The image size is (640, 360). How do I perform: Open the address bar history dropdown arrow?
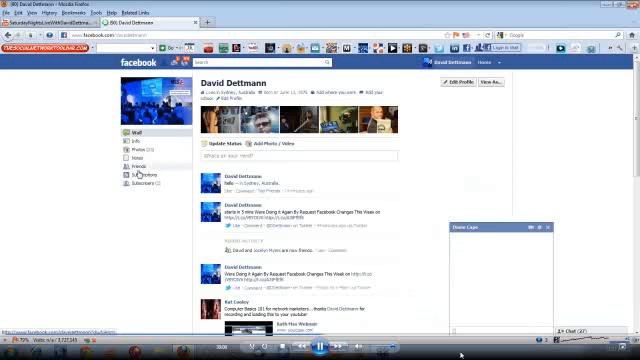click(478, 35)
